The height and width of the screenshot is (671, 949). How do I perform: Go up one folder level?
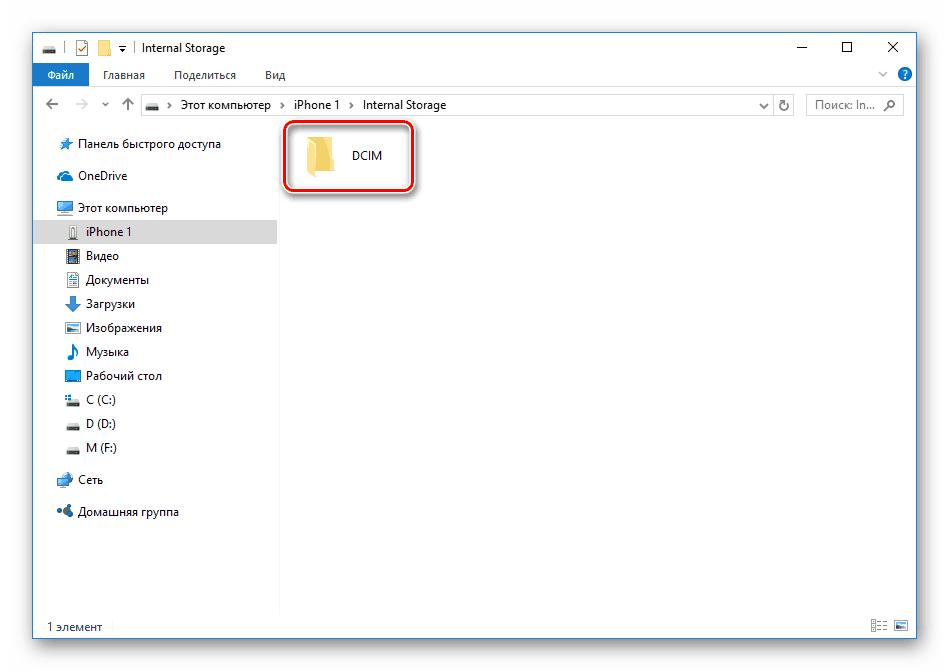(x=127, y=105)
